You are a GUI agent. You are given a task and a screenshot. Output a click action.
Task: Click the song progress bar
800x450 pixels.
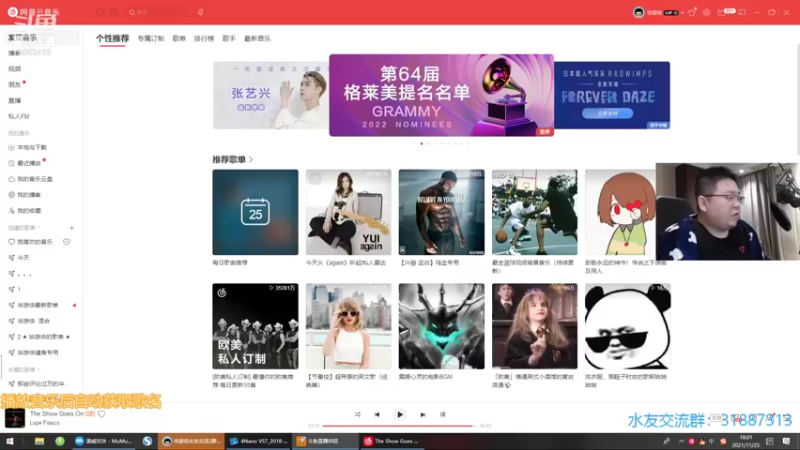[400, 426]
